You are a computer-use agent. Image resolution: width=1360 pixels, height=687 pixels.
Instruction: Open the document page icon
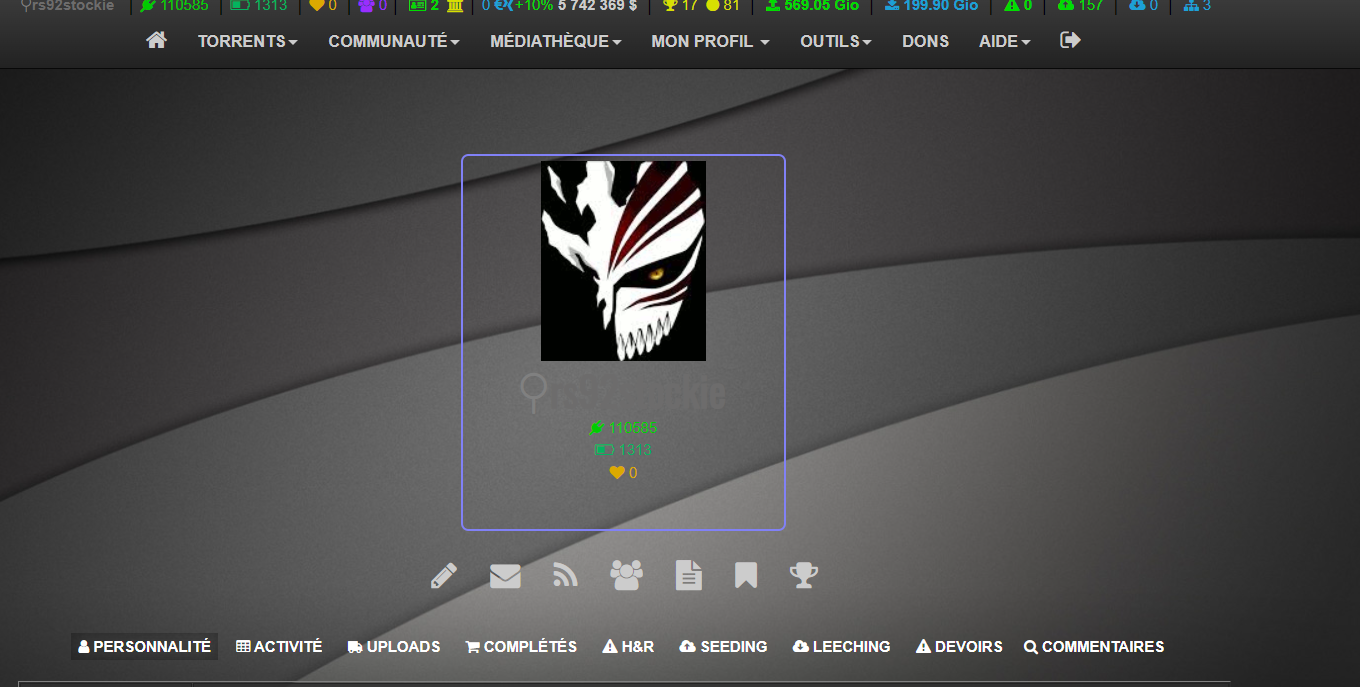pyautogui.click(x=689, y=575)
